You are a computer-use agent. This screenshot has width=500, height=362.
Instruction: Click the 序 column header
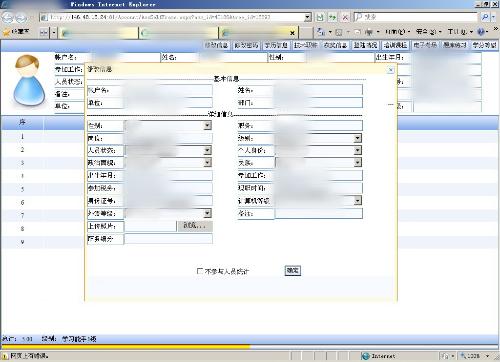(22, 122)
